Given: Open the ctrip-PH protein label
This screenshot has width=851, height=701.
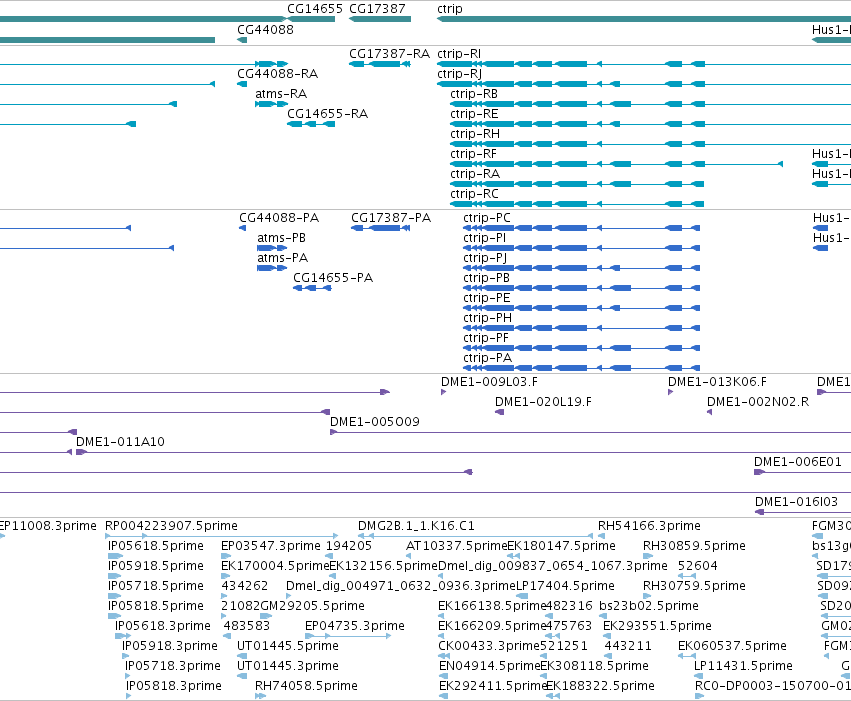Looking at the screenshot, I should [x=487, y=318].
